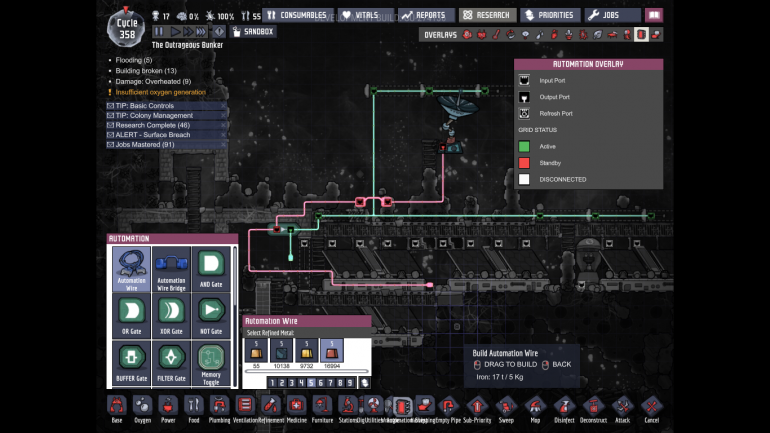Open the Furniture build category
The height and width of the screenshot is (433, 770).
322,409
